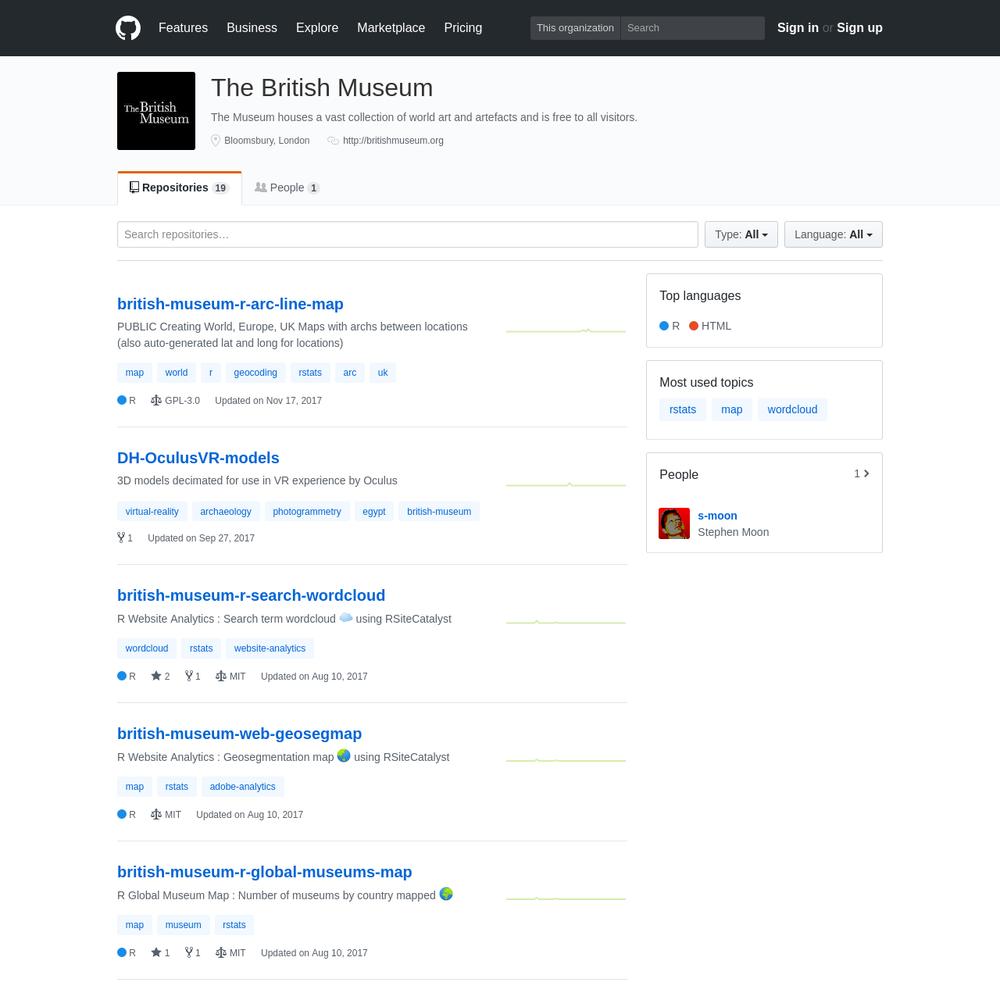Image resolution: width=1000 pixels, height=1000 pixels.
Task: Open Features in the top navigation
Action: [x=183, y=28]
